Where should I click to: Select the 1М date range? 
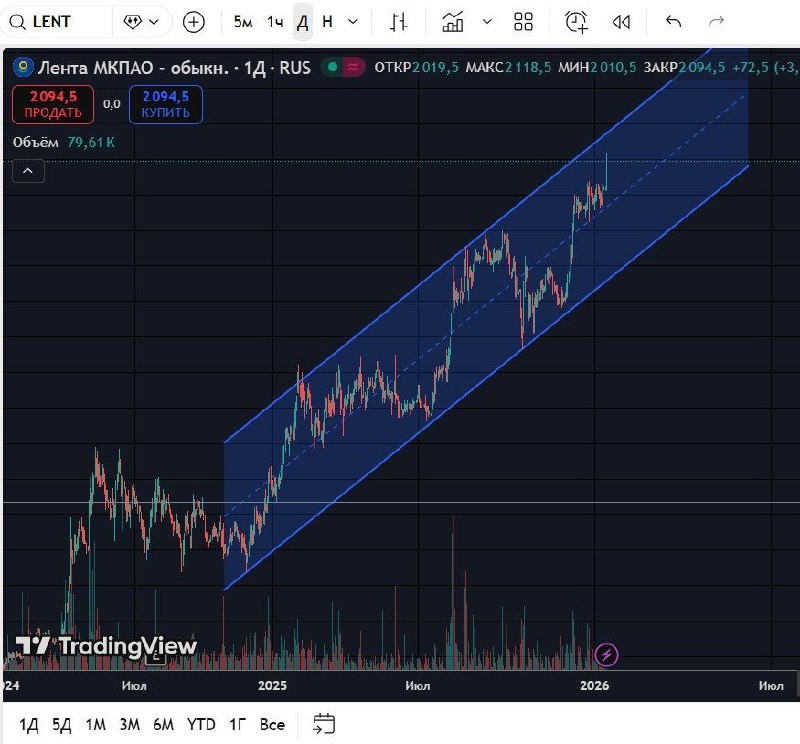[x=96, y=725]
